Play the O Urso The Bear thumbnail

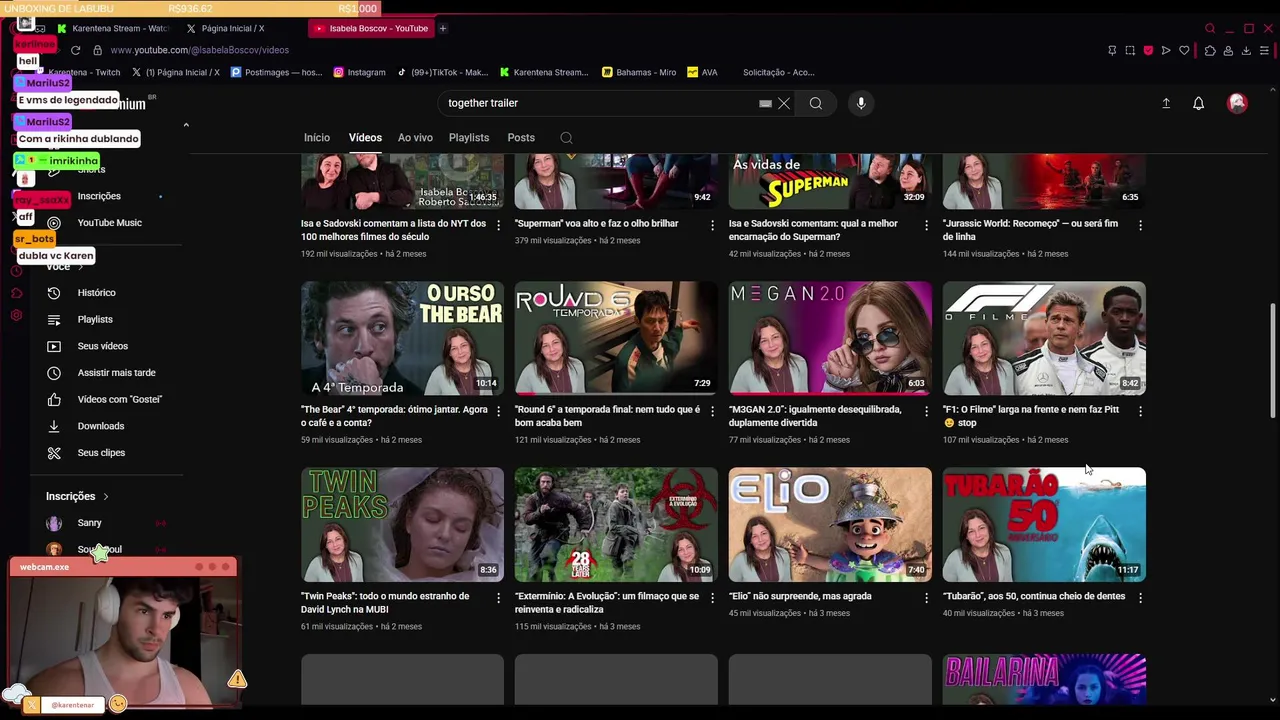(x=402, y=338)
